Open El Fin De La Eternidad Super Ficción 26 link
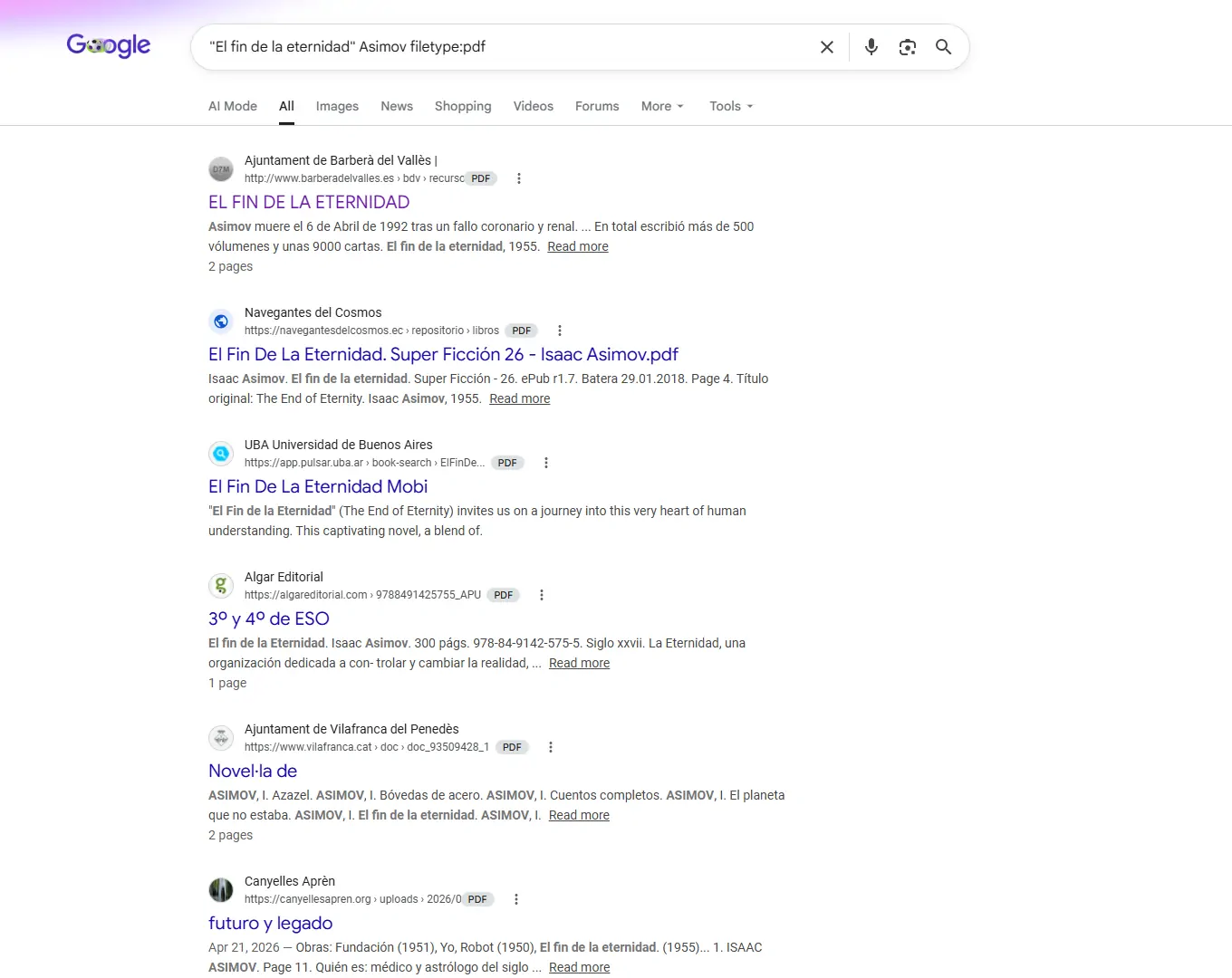This screenshot has height=978, width=1232. click(x=443, y=354)
